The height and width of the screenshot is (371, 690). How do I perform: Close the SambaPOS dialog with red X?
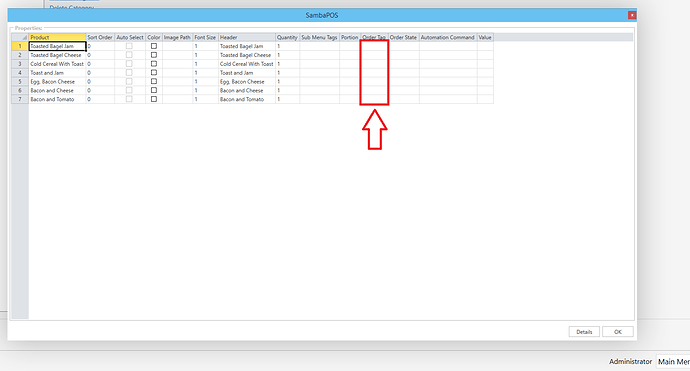(632, 15)
